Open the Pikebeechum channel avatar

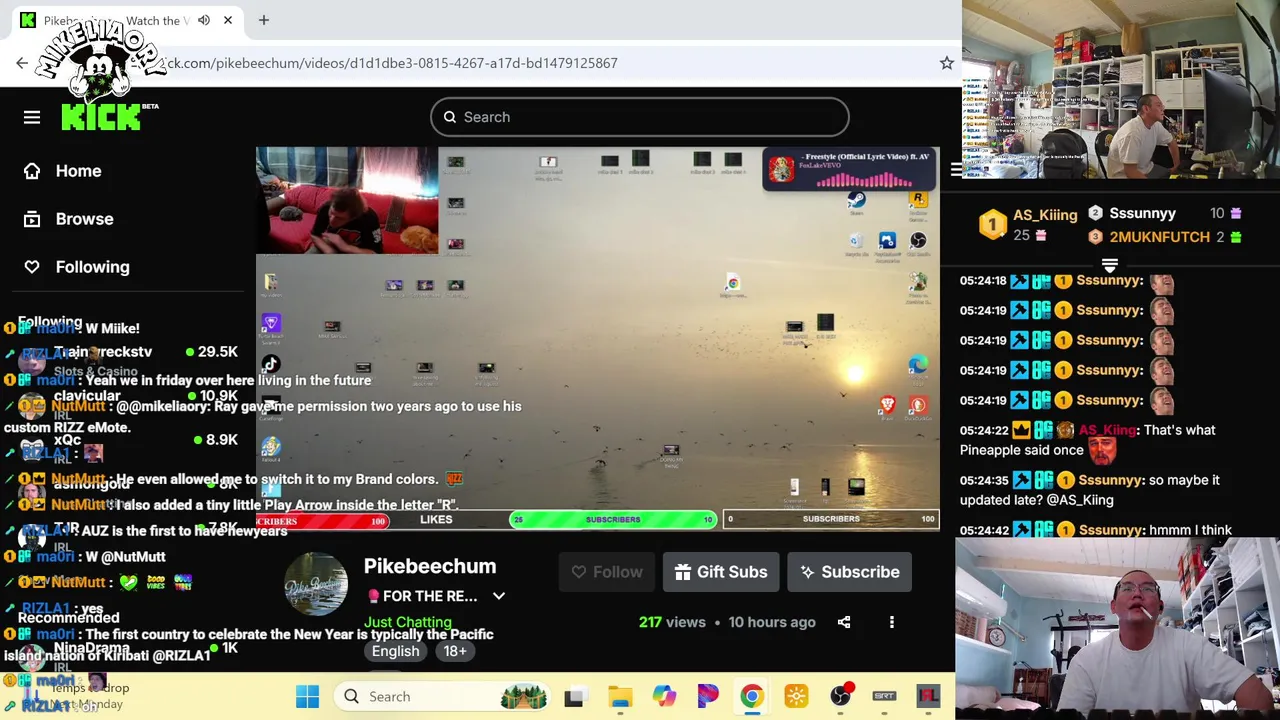[316, 584]
